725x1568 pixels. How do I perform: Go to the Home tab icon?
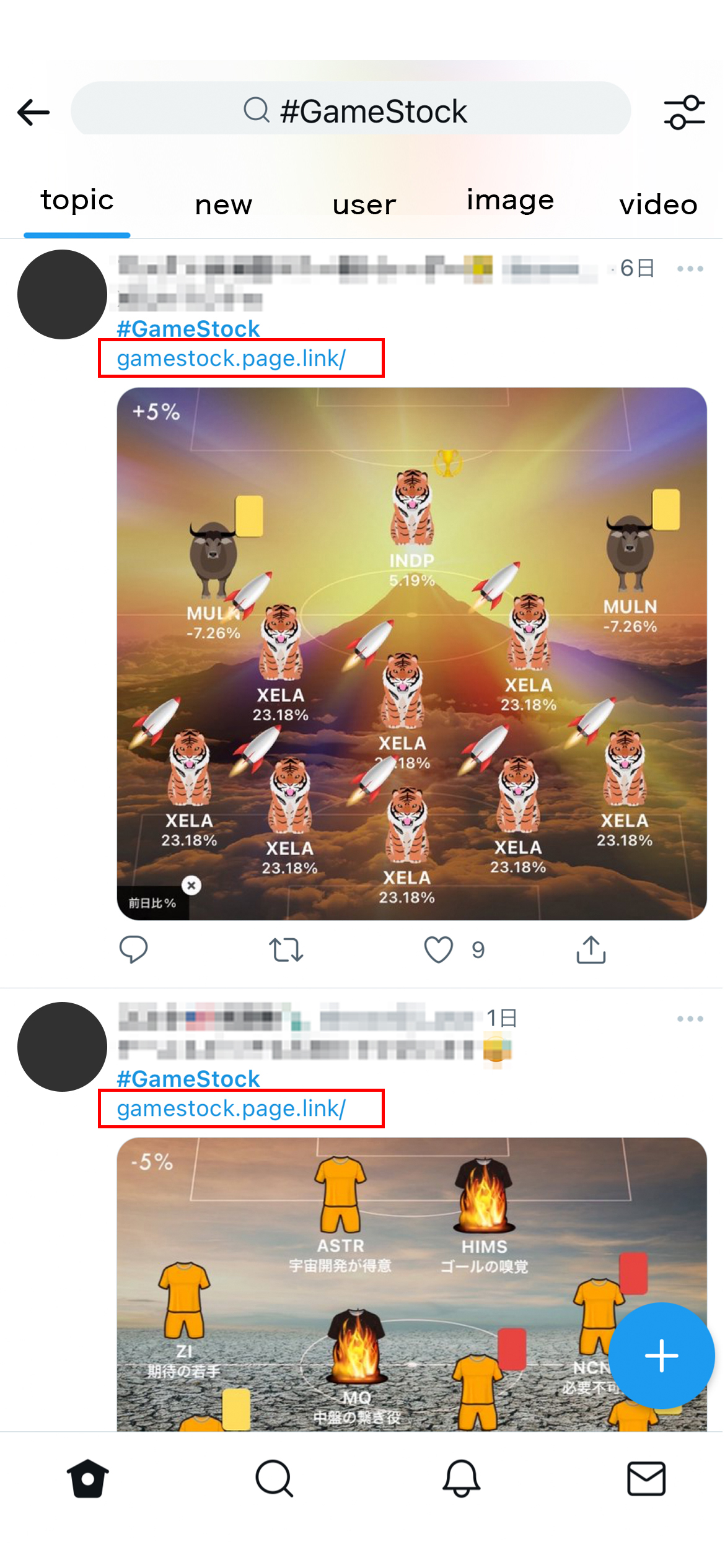pyautogui.click(x=87, y=1479)
